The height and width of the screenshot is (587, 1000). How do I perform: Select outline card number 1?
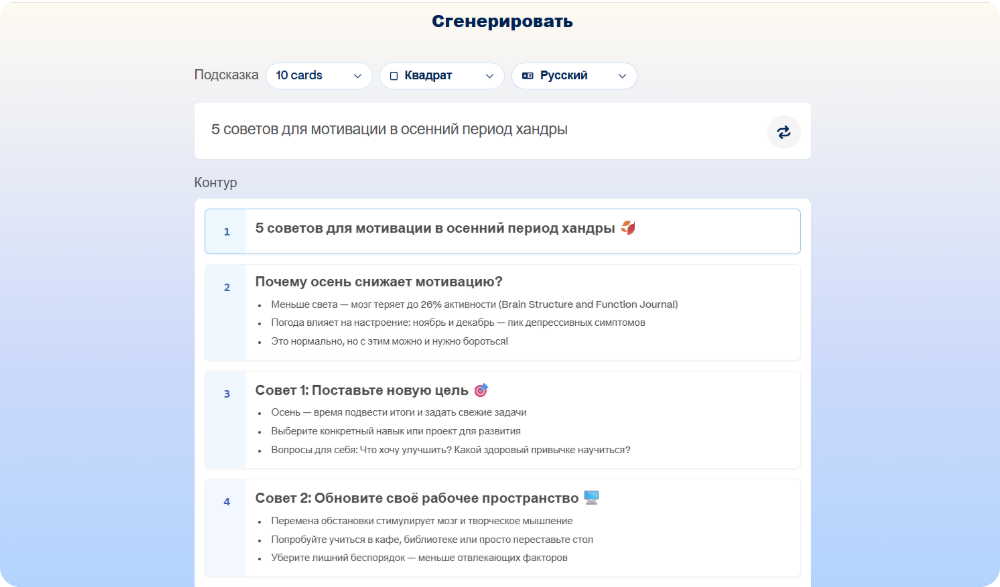click(x=226, y=231)
